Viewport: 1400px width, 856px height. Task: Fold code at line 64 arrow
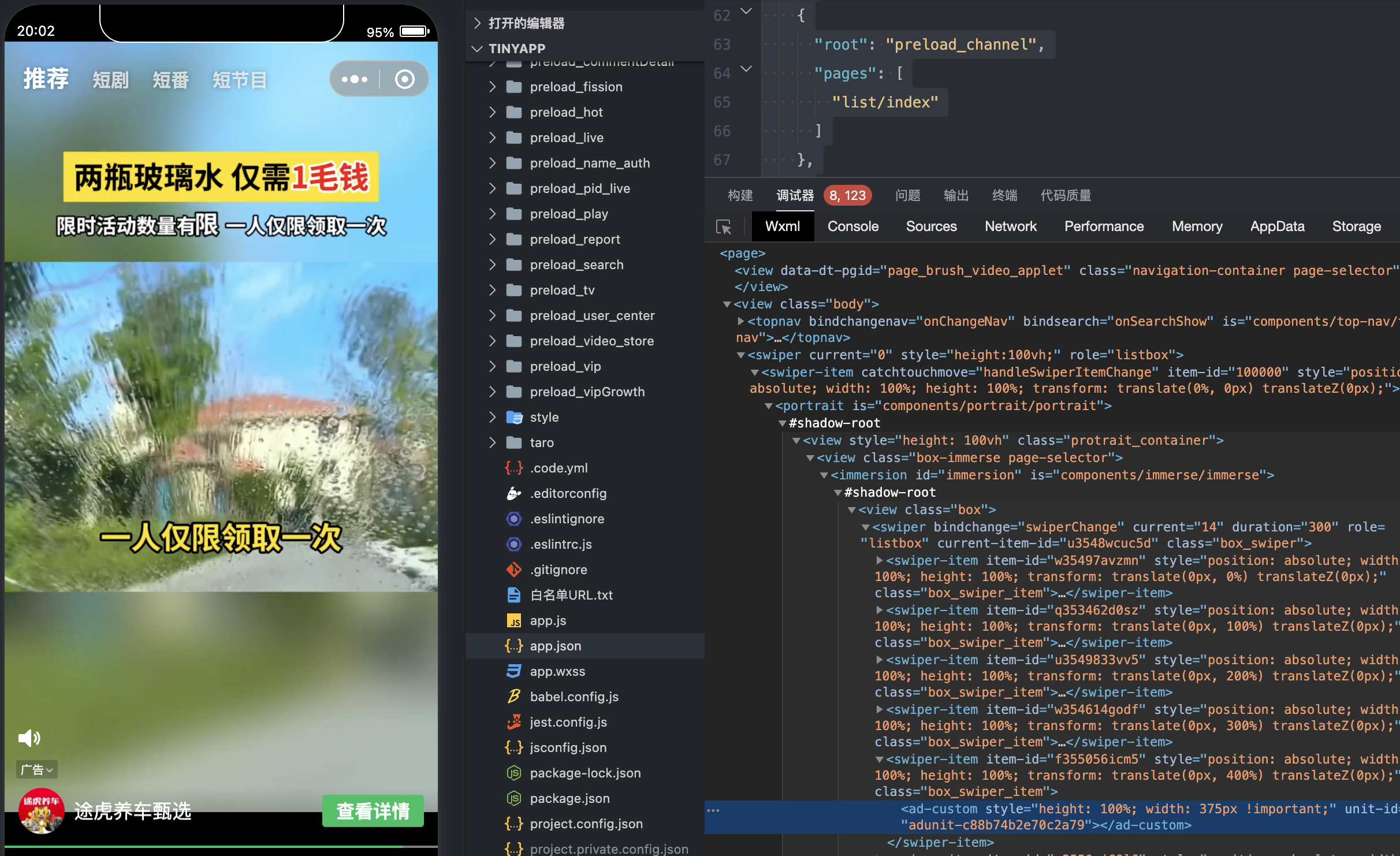(746, 69)
